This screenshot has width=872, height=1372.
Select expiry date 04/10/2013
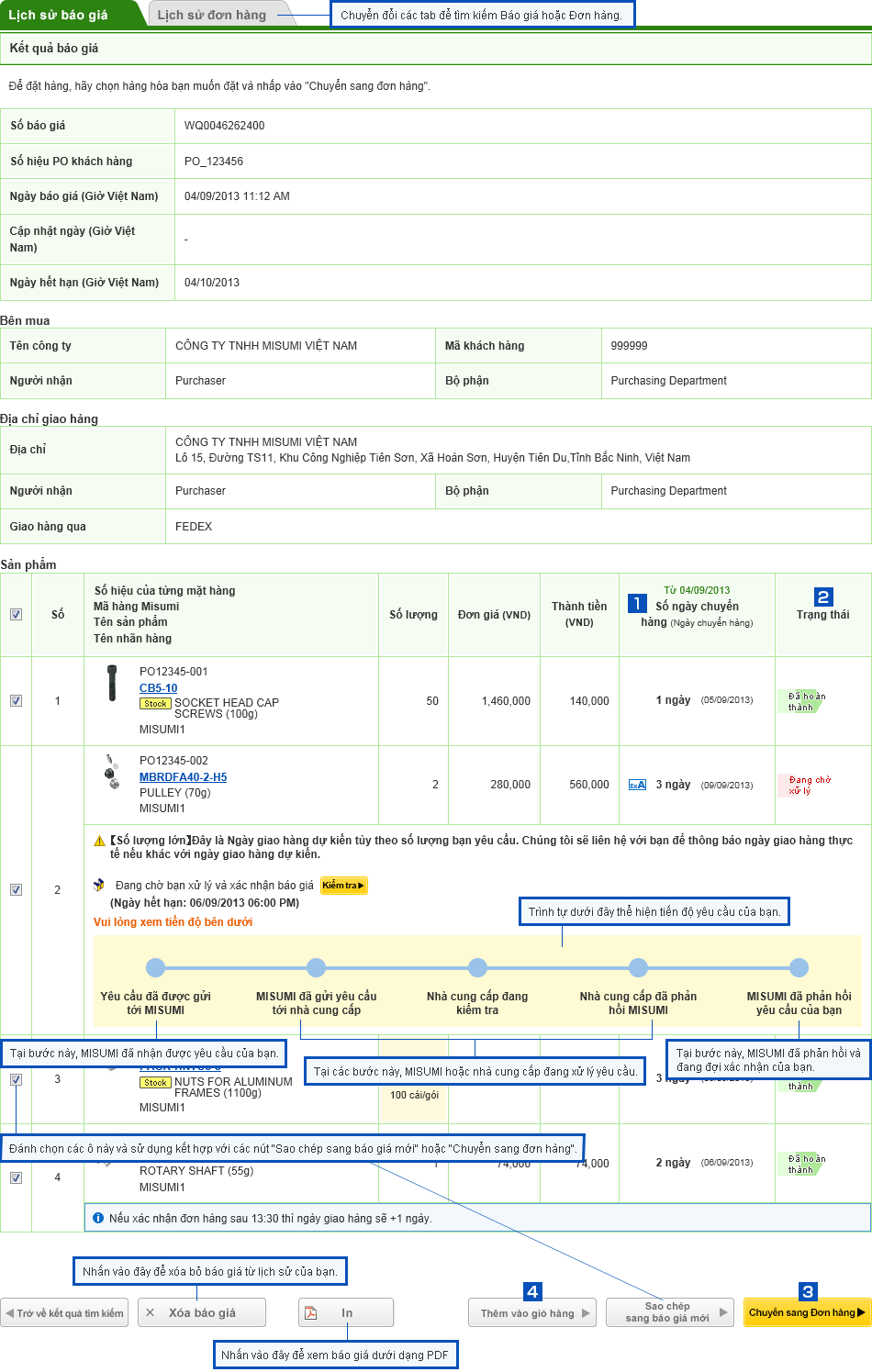pyautogui.click(x=212, y=283)
